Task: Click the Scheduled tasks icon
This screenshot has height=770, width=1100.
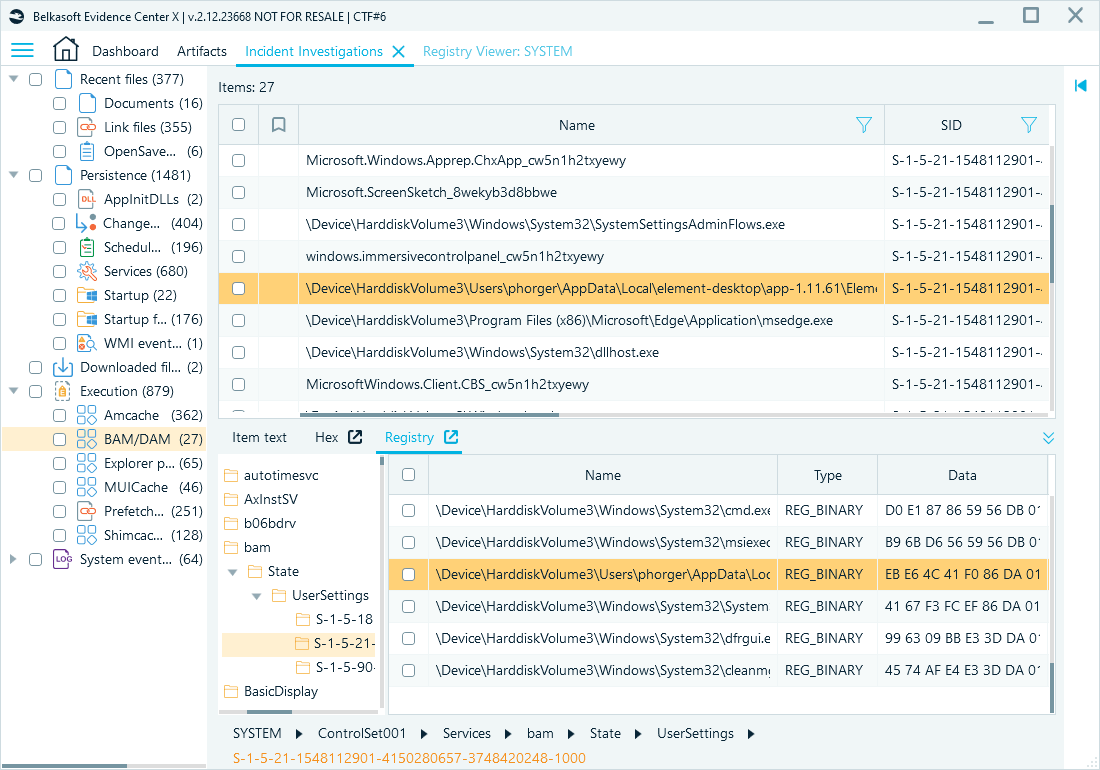Action: (x=86, y=248)
